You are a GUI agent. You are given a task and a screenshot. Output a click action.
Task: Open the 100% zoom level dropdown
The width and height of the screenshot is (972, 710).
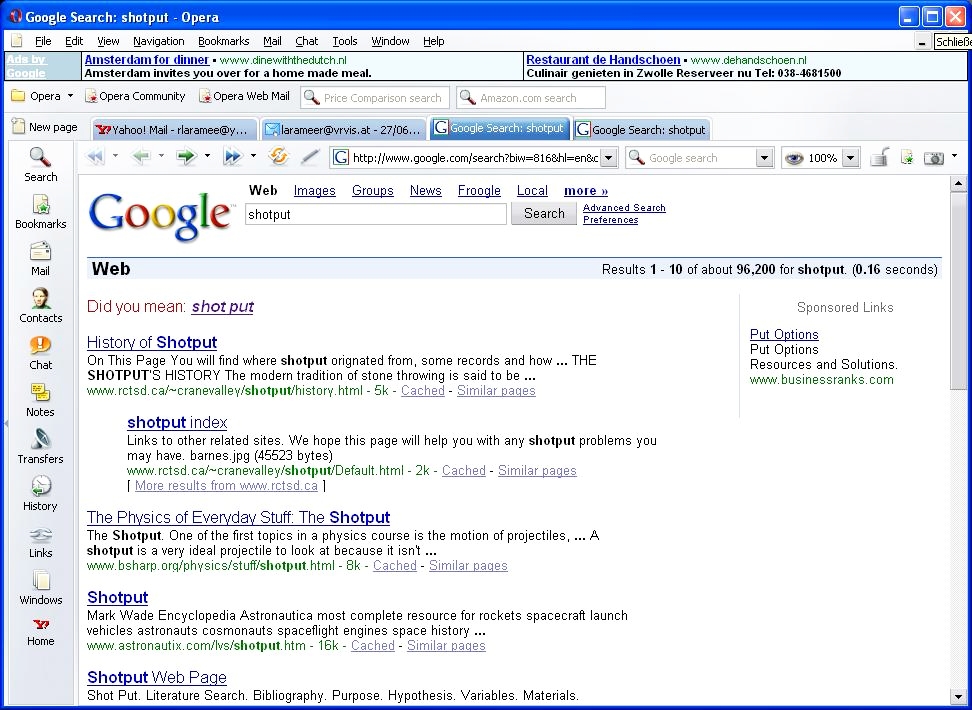click(x=850, y=158)
